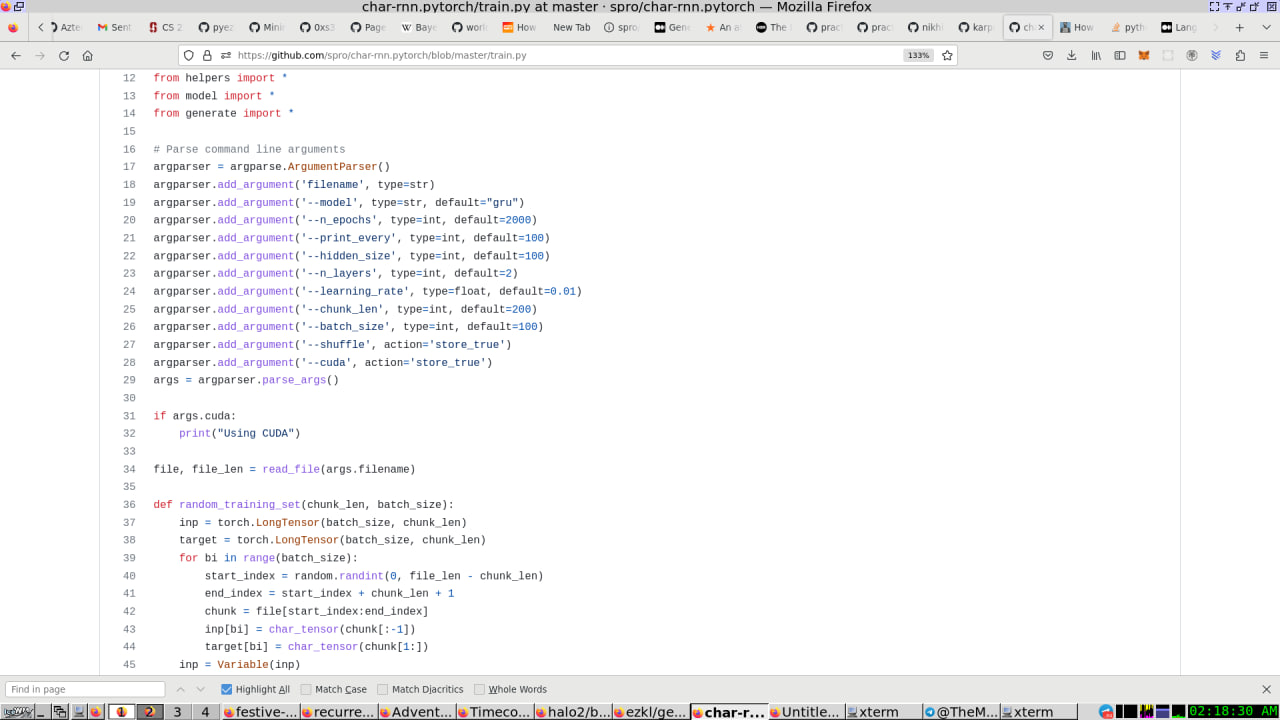The image size is (1280, 720).
Task: Go to previous find match arrow
Action: (x=181, y=689)
